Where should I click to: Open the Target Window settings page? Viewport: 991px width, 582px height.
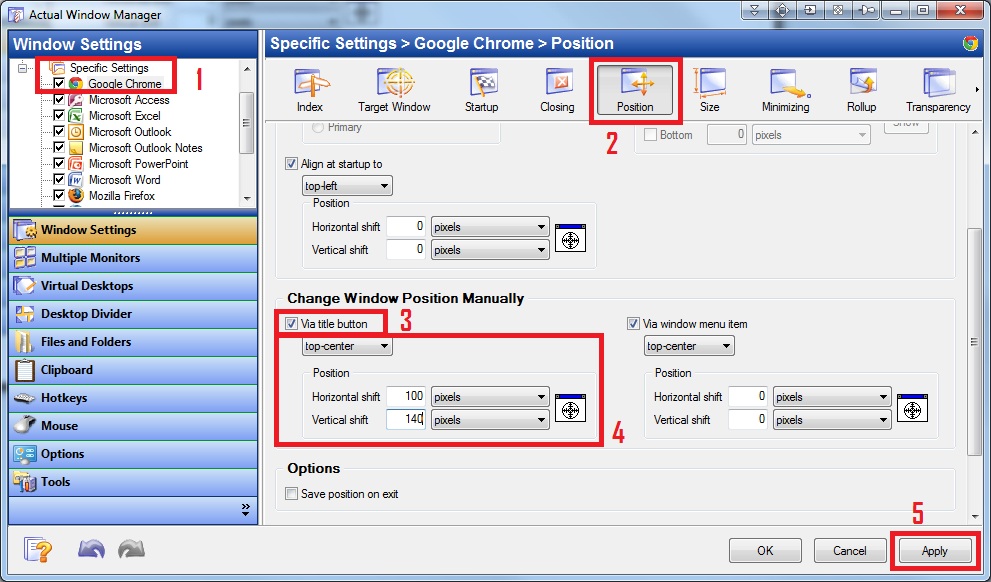pos(394,90)
